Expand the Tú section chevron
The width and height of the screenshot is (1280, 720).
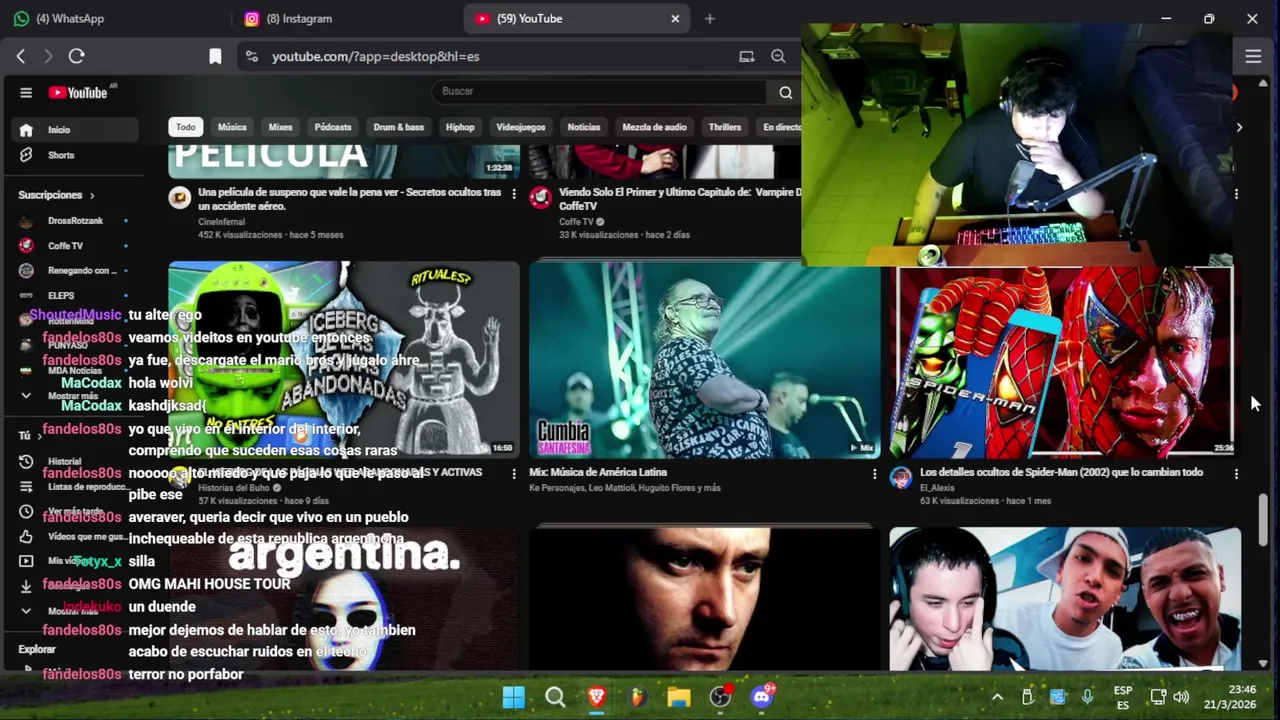(x=40, y=436)
